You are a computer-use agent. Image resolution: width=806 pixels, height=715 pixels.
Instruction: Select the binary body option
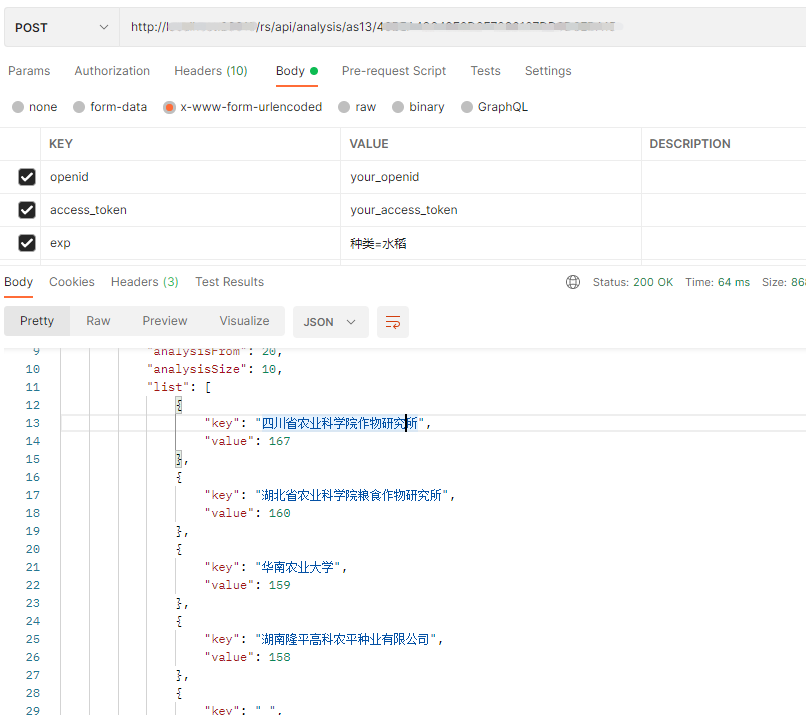398,107
